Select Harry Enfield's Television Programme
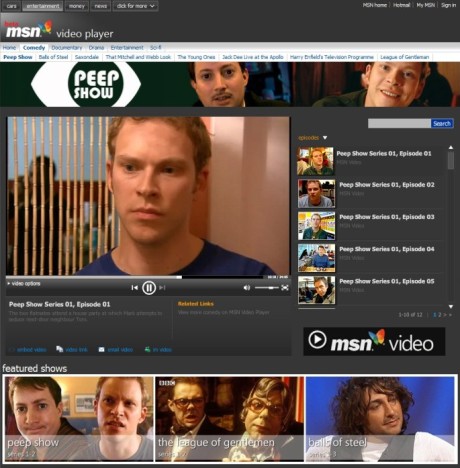460x468 pixels. click(x=332, y=57)
